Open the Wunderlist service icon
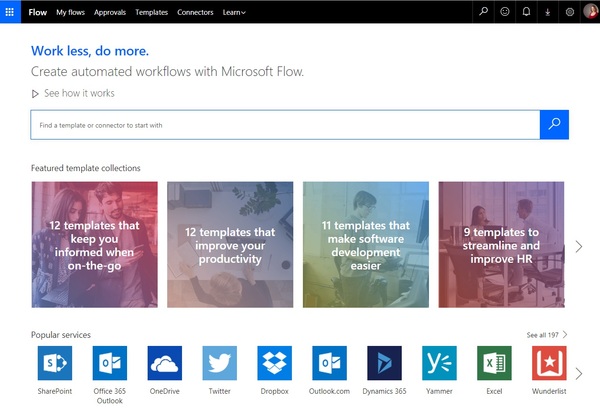This screenshot has width=600, height=409. click(549, 363)
